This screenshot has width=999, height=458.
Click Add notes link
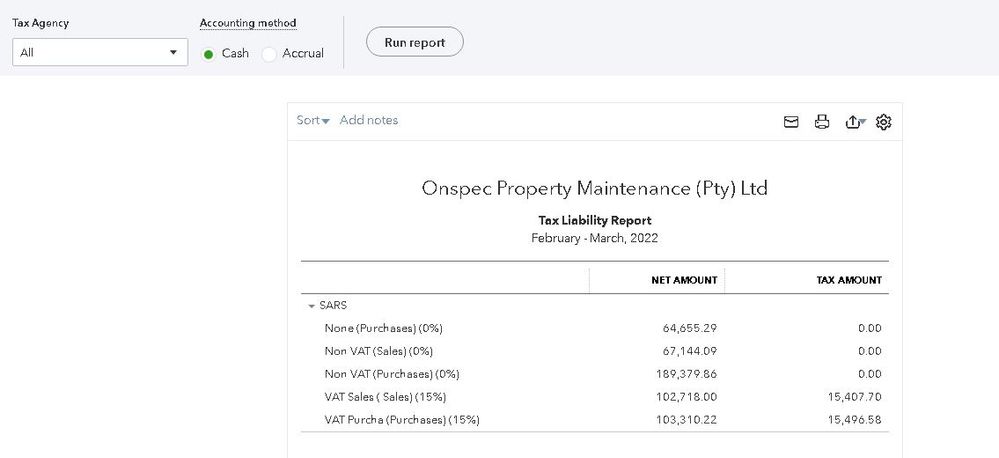click(369, 120)
